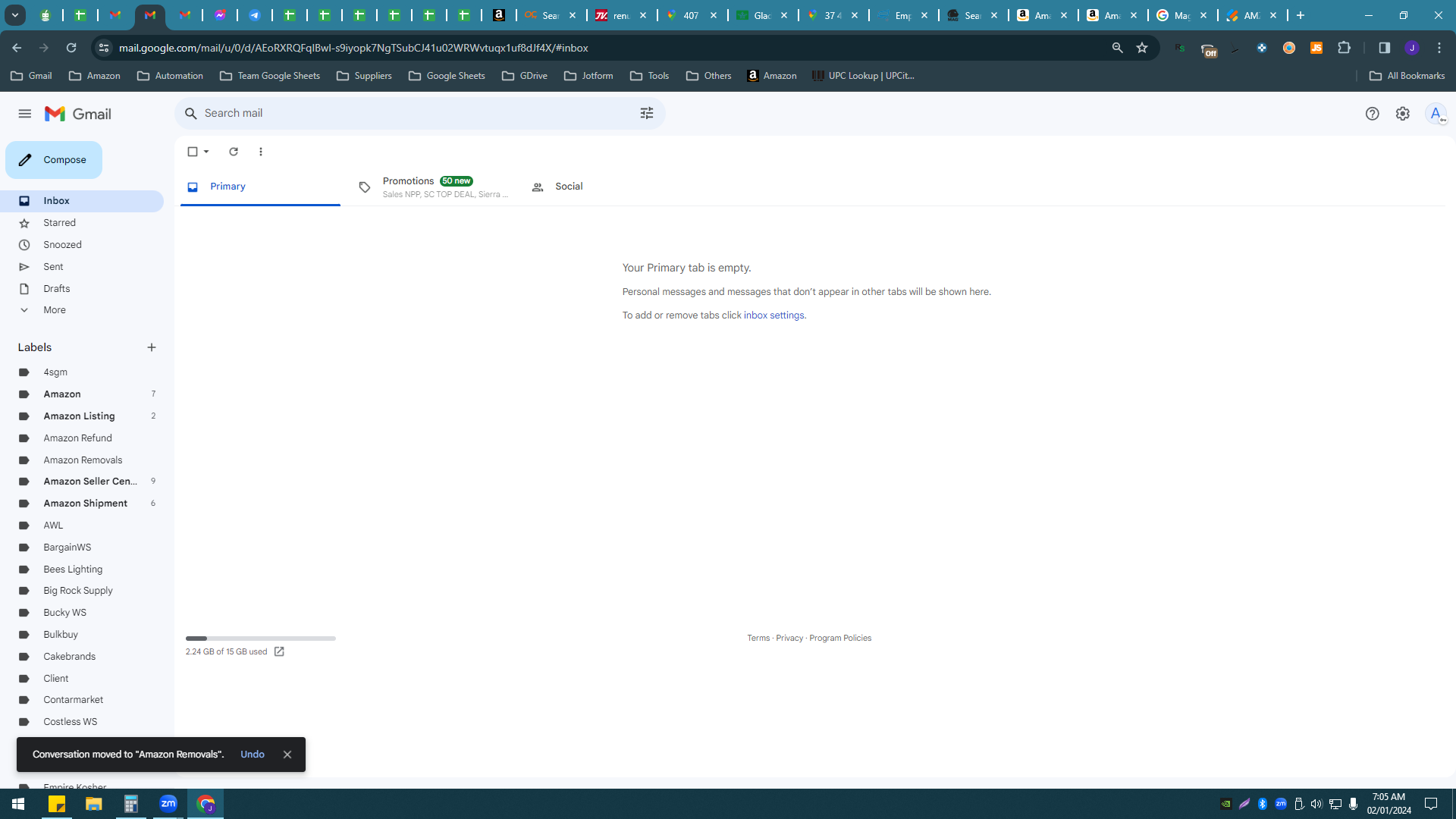The width and height of the screenshot is (1456, 819).
Task: Open the Privacy link
Action: pyautogui.click(x=789, y=639)
